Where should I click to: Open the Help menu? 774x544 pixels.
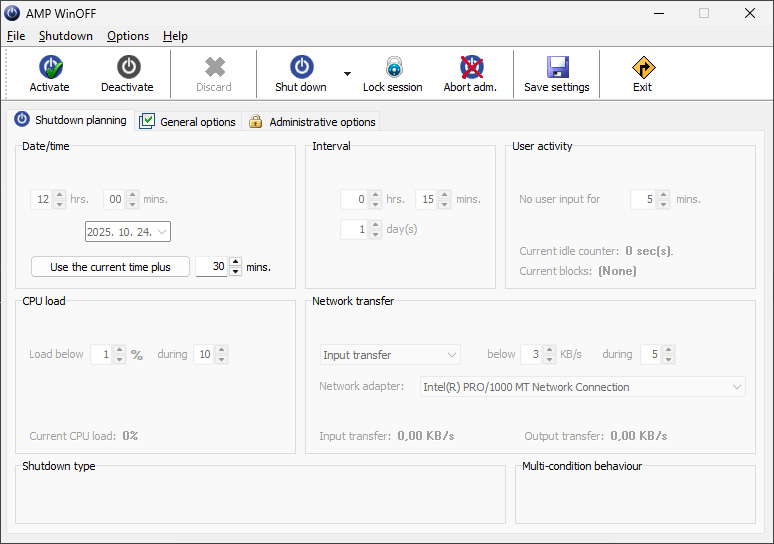coord(175,36)
